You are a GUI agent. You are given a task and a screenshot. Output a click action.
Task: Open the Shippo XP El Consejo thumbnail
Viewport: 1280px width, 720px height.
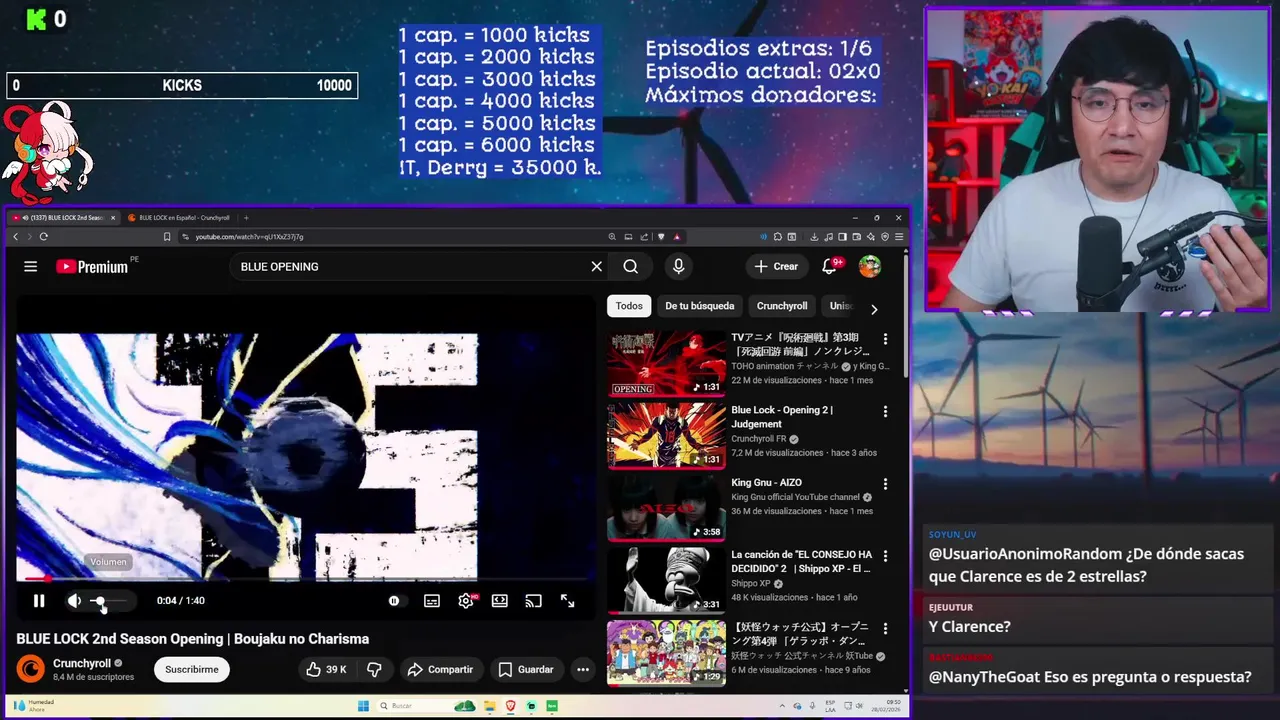[667, 580]
